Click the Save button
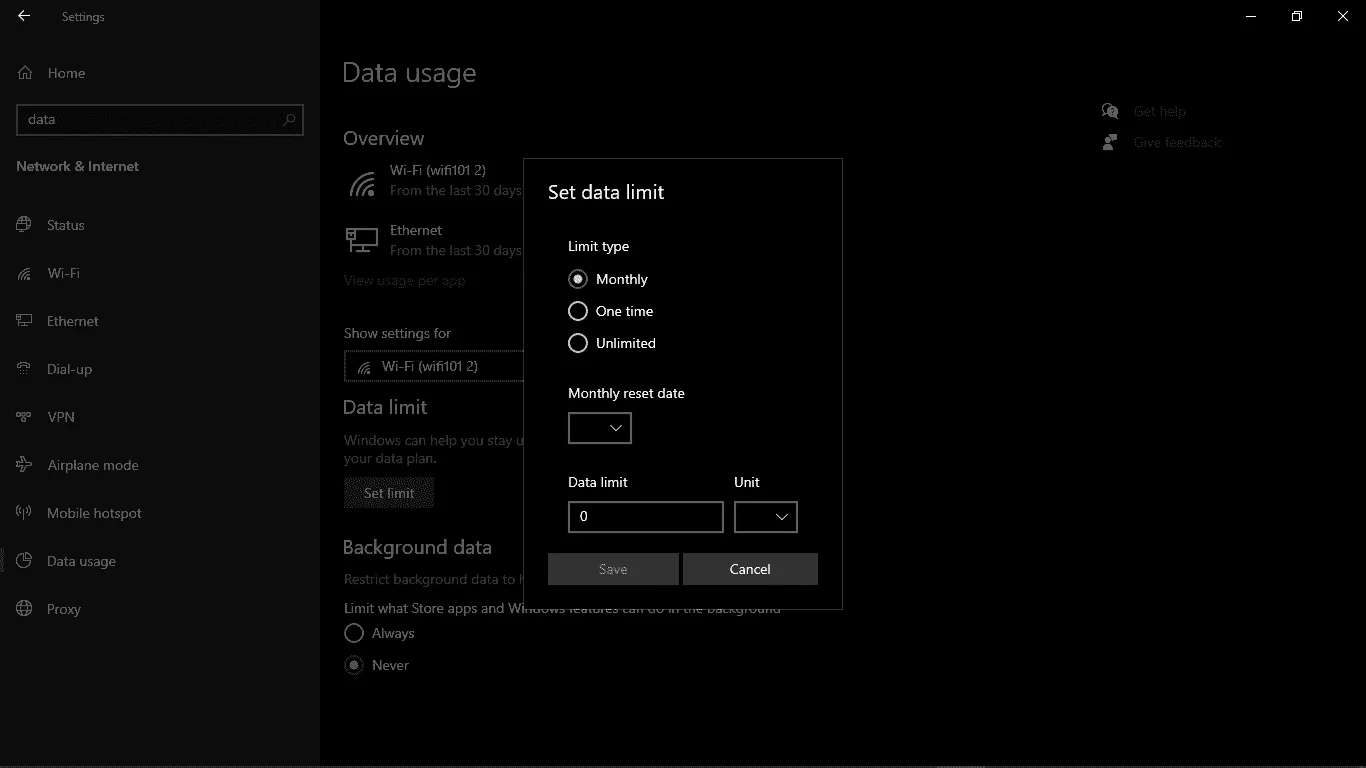This screenshot has height=768, width=1366. (x=613, y=569)
